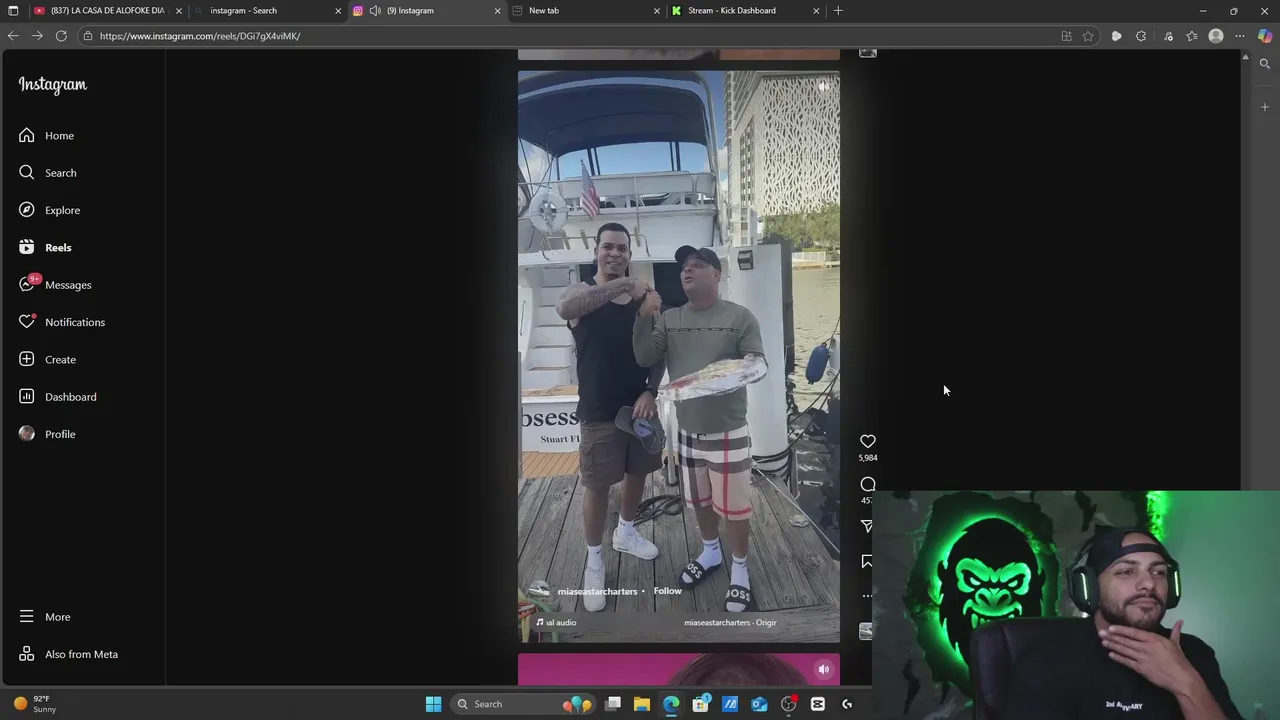Share the reel via paper plane icon

pyautogui.click(x=866, y=526)
